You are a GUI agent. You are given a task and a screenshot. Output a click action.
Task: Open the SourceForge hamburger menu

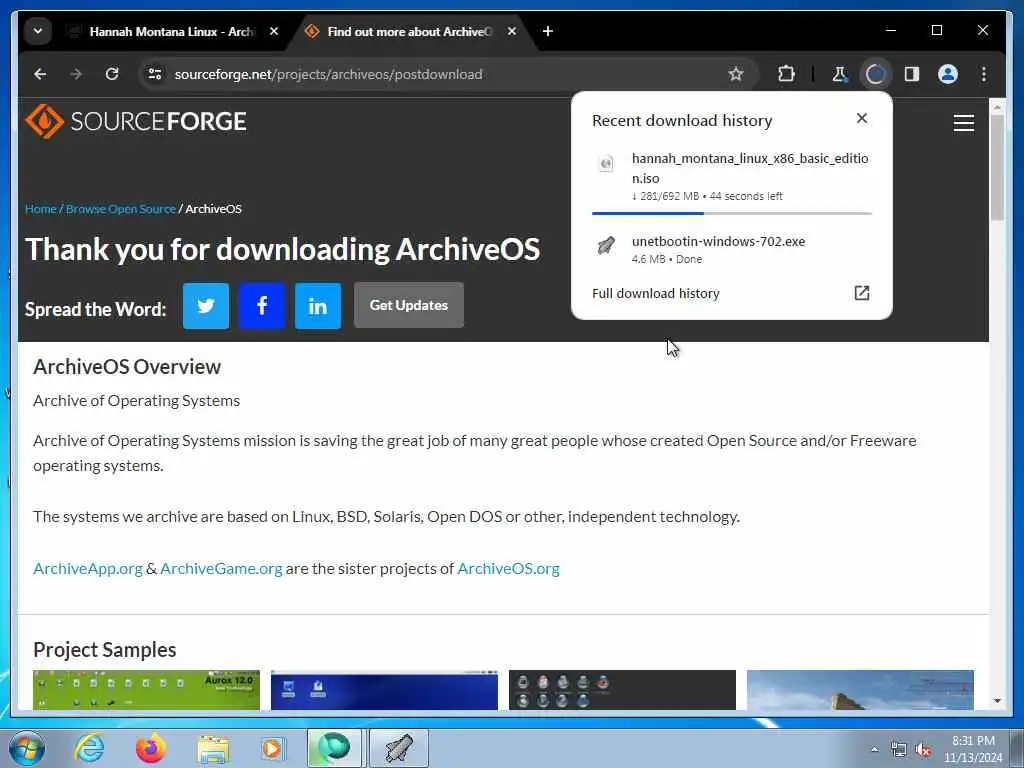(963, 123)
